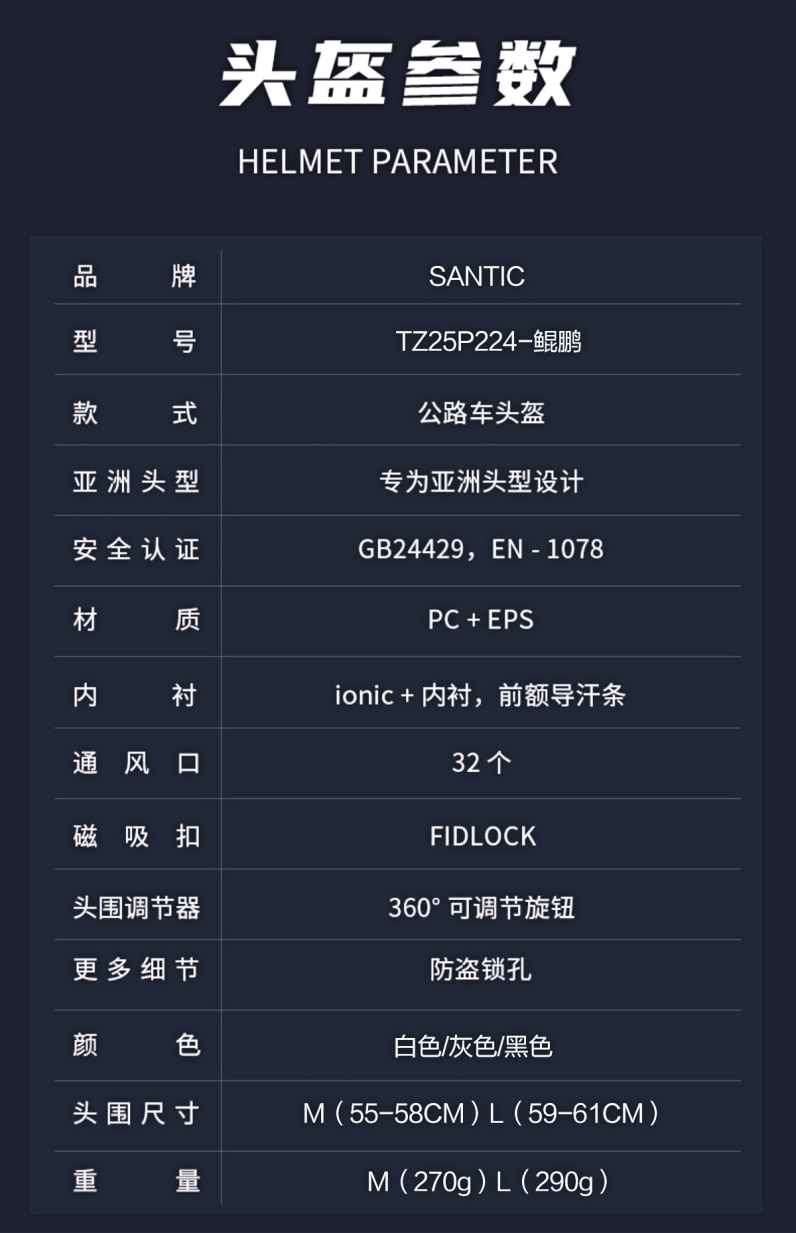Click the weight value M (270g) L (290g)

pos(487,1182)
